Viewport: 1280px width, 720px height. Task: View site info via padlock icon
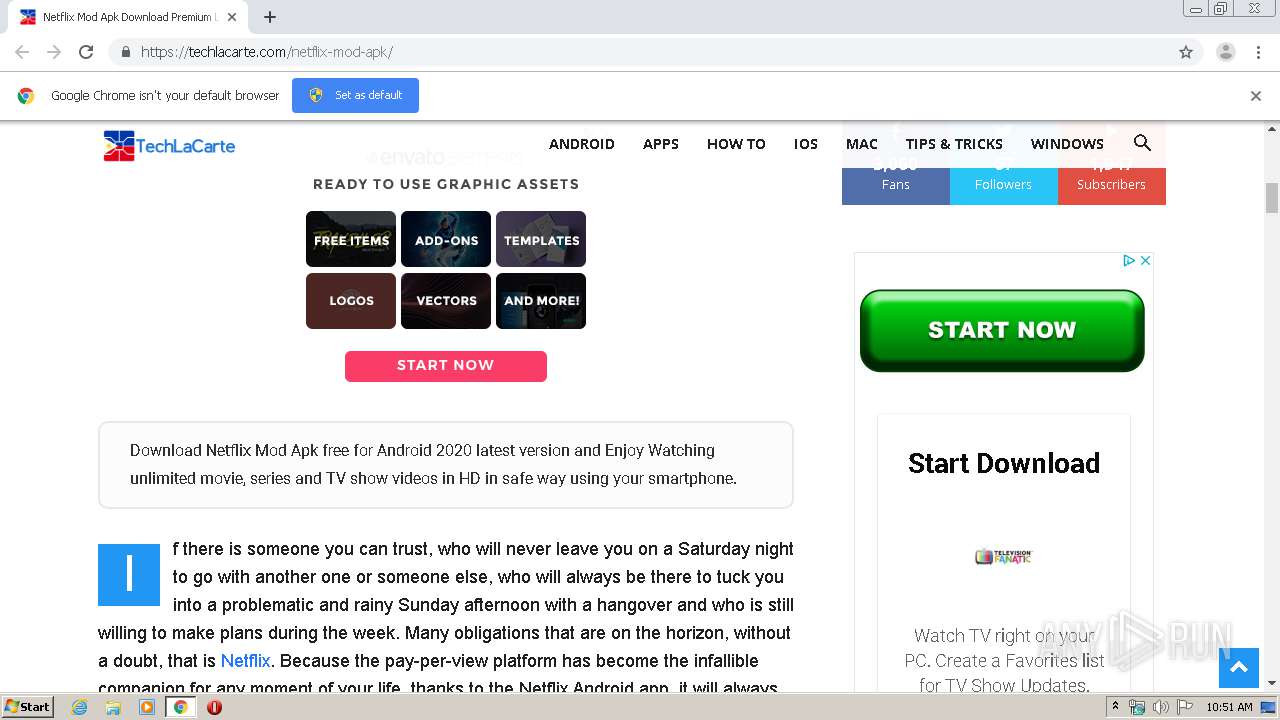pyautogui.click(x=126, y=52)
